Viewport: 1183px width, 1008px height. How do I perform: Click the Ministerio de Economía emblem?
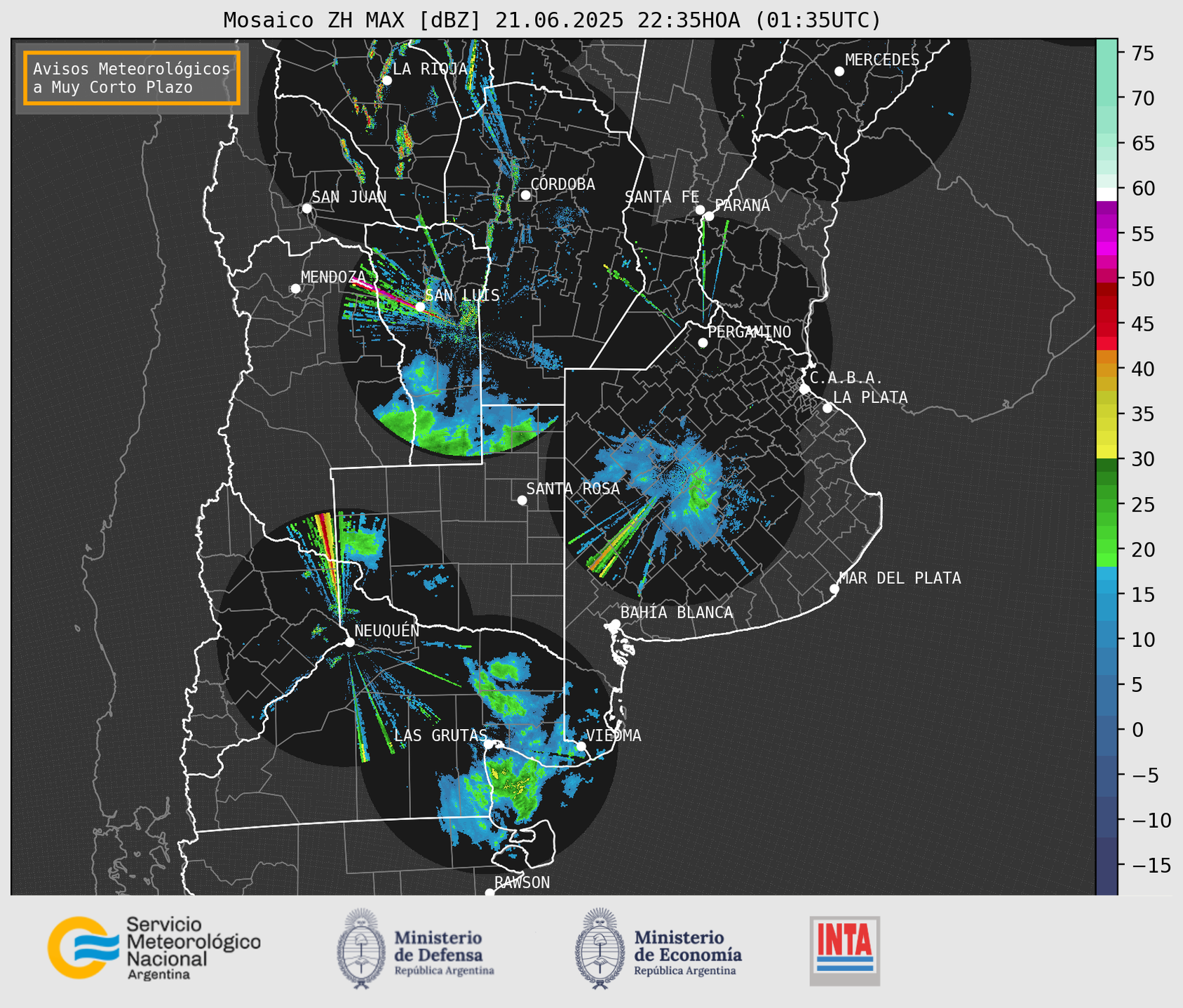pos(600,948)
